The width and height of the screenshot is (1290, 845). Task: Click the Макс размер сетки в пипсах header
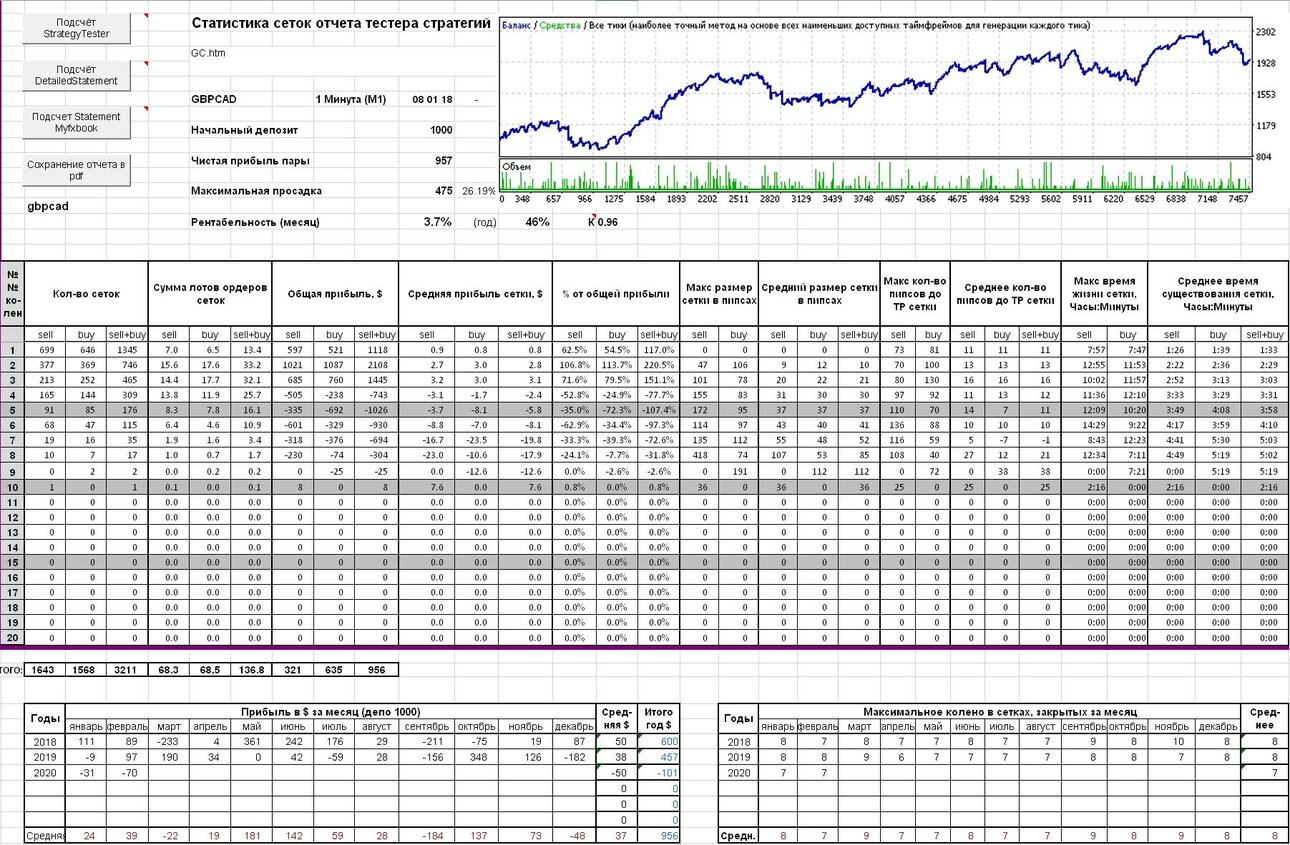pos(719,294)
